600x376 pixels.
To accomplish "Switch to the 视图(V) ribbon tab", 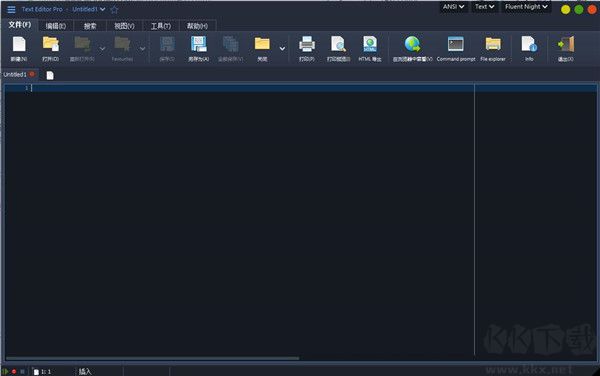I will pyautogui.click(x=124, y=26).
